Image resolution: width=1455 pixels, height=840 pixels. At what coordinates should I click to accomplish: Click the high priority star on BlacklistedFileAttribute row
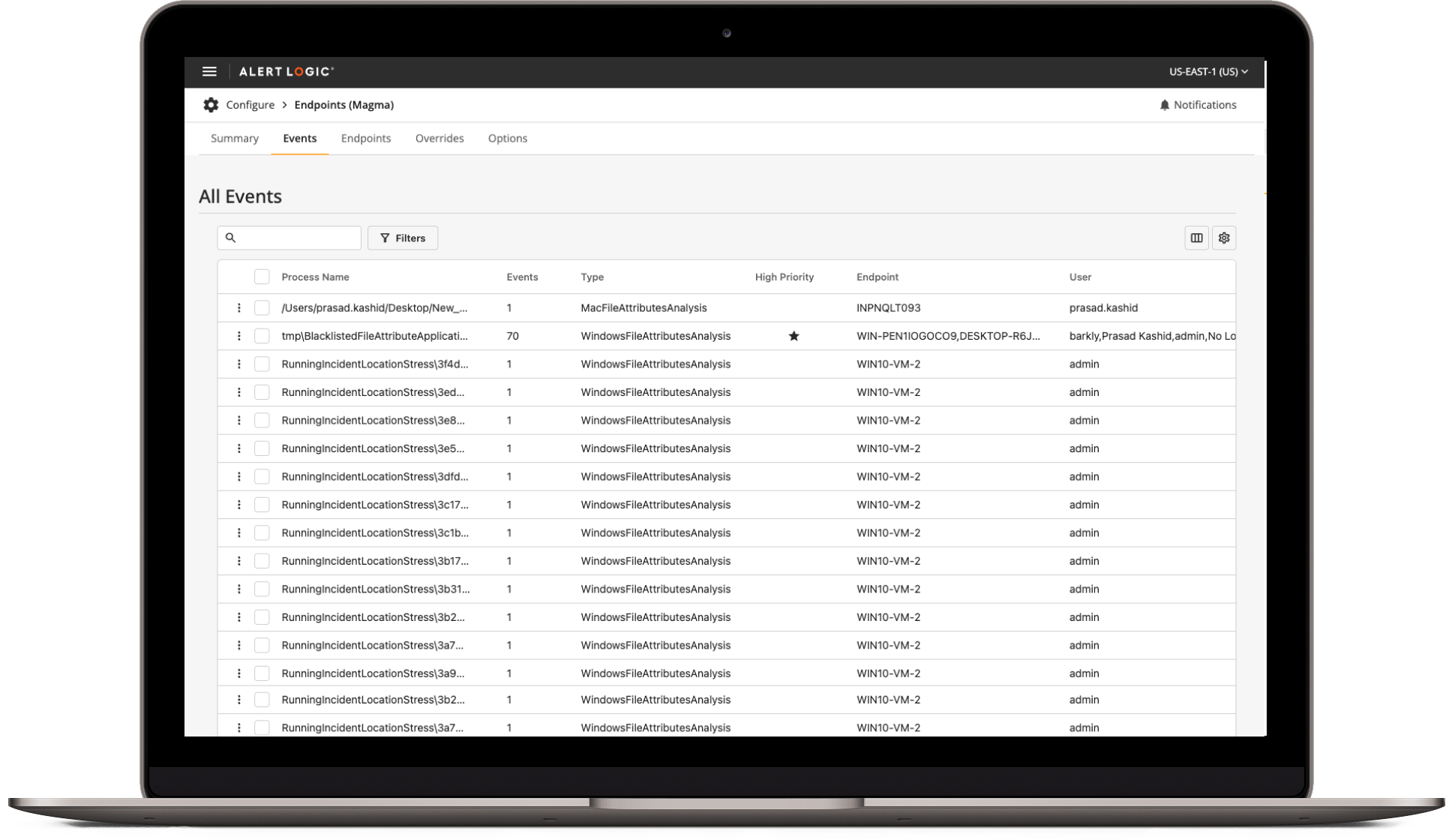(x=793, y=336)
